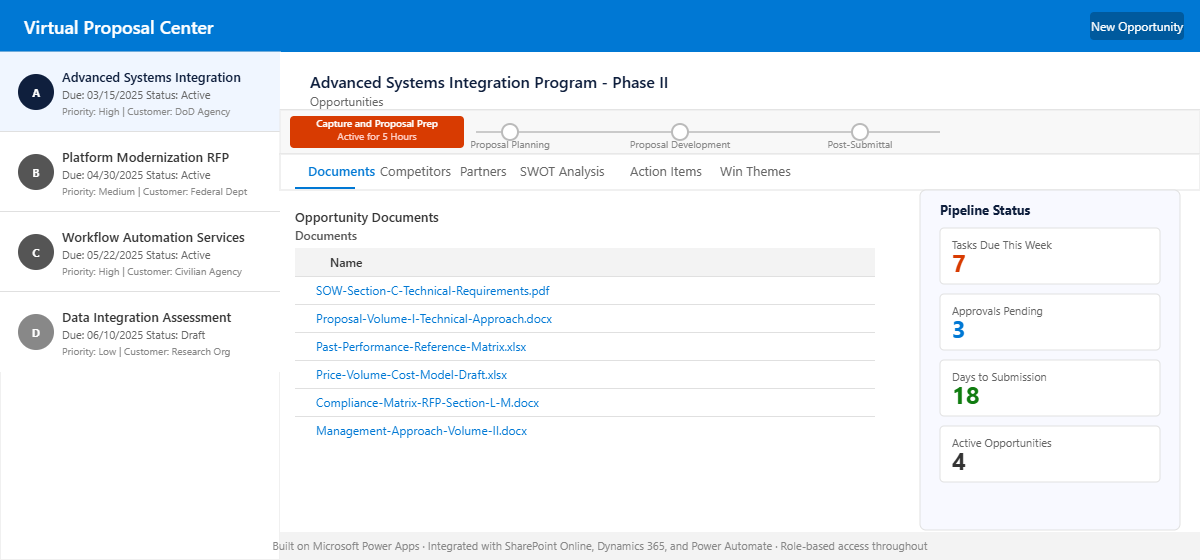The image size is (1200, 560).
Task: Switch to the SWOT Analysis tab
Action: tap(562, 172)
